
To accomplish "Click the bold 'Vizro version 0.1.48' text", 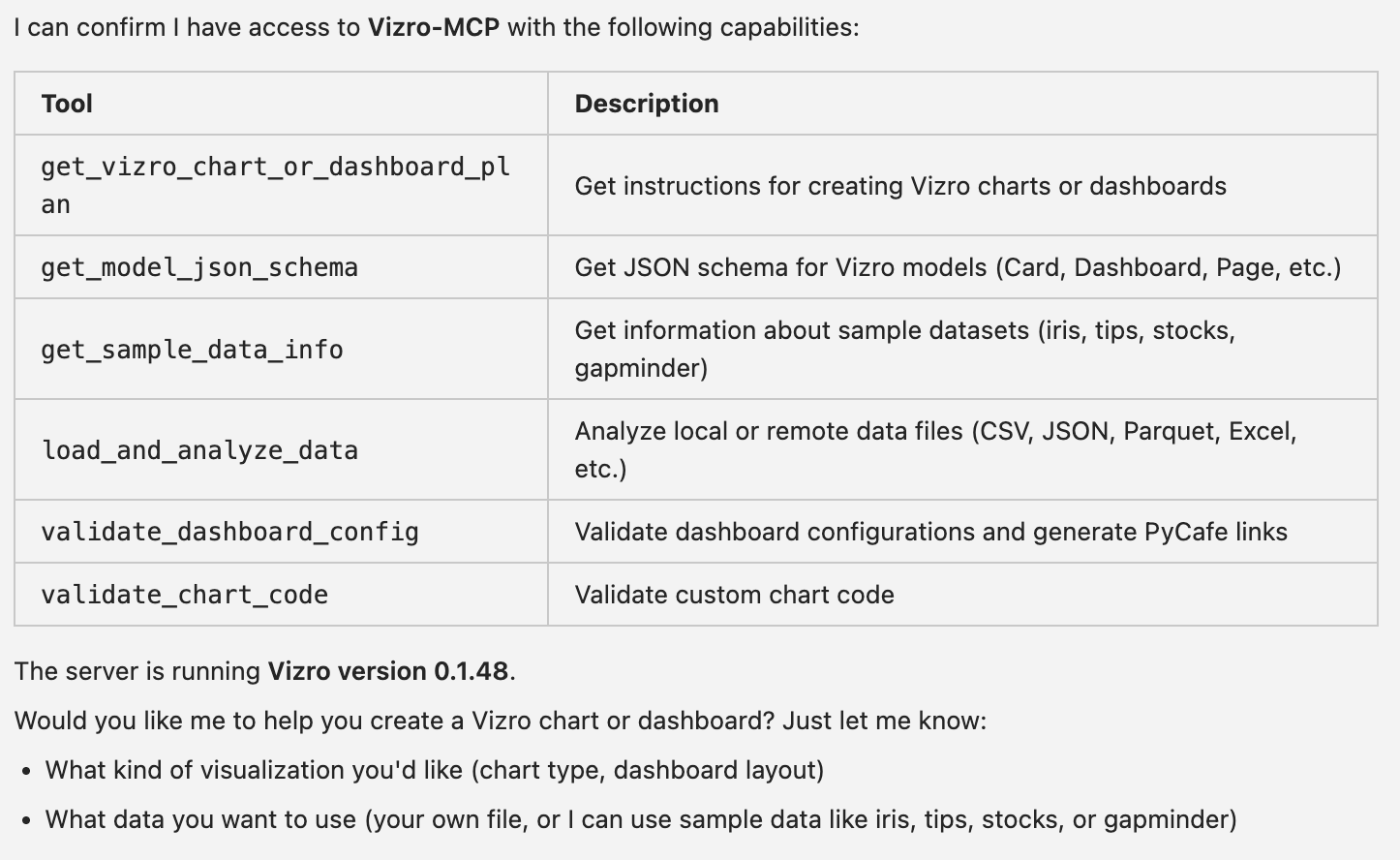I will (x=387, y=671).
